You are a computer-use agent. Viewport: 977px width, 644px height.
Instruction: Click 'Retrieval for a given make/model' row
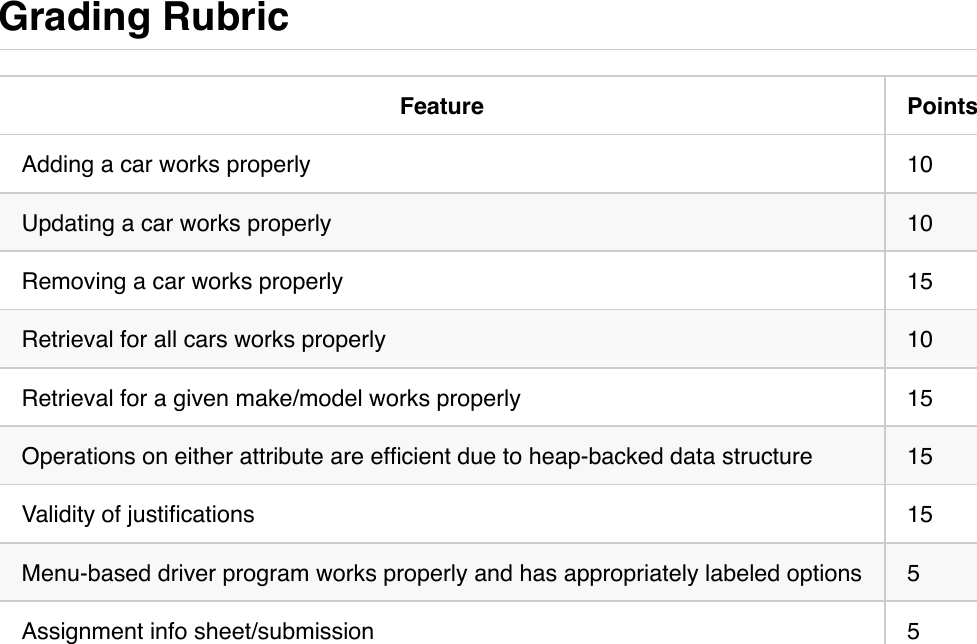pyautogui.click(x=271, y=398)
